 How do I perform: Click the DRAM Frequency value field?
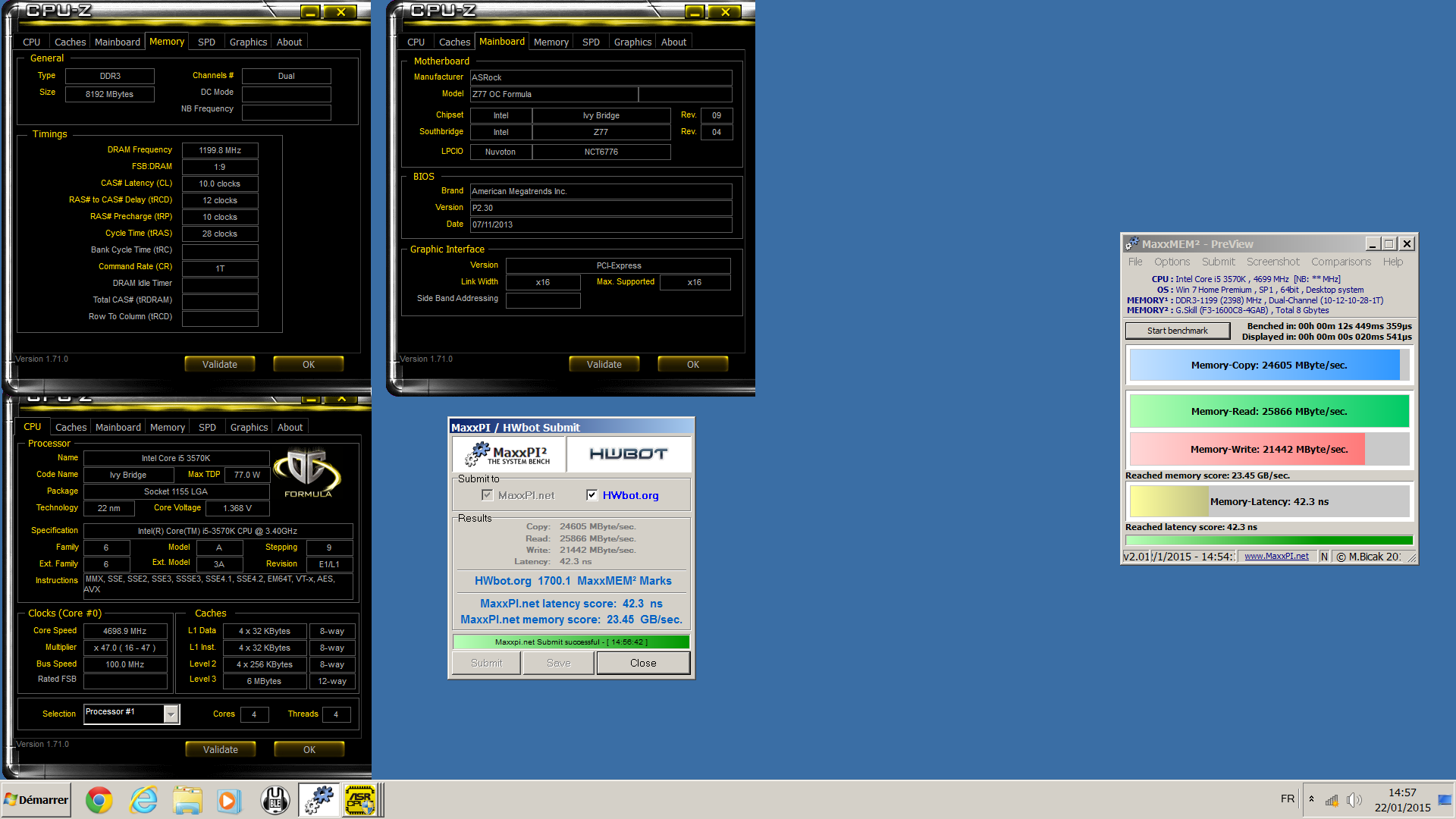220,150
